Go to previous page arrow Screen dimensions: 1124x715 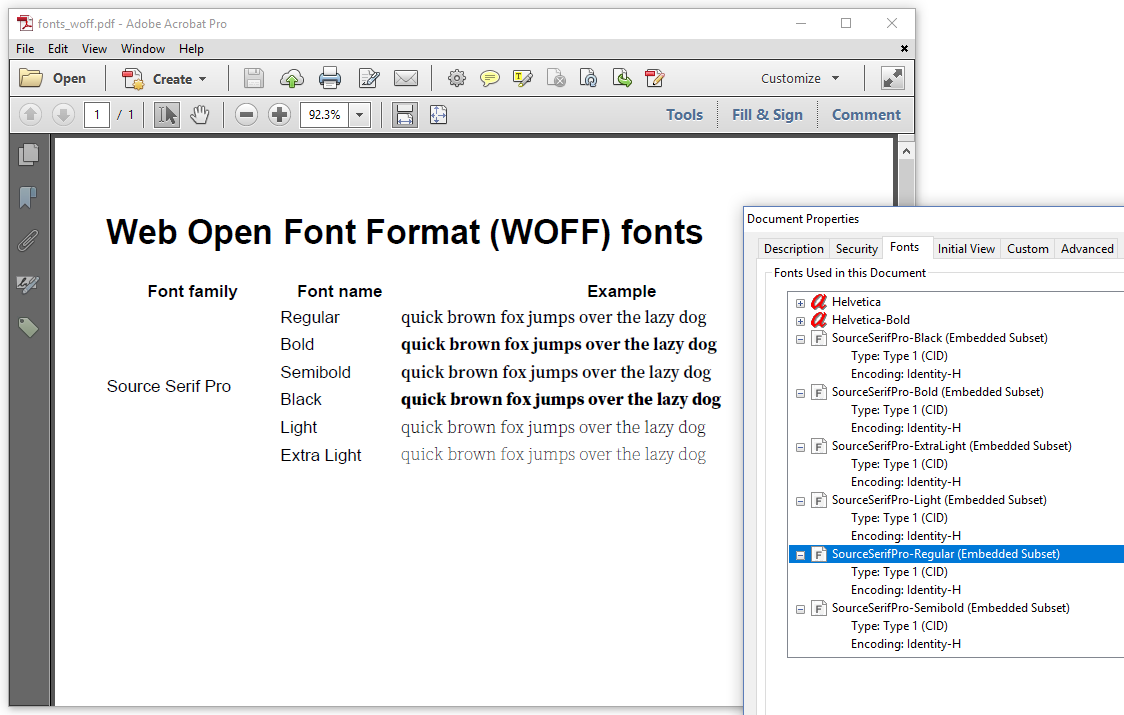(x=30, y=115)
